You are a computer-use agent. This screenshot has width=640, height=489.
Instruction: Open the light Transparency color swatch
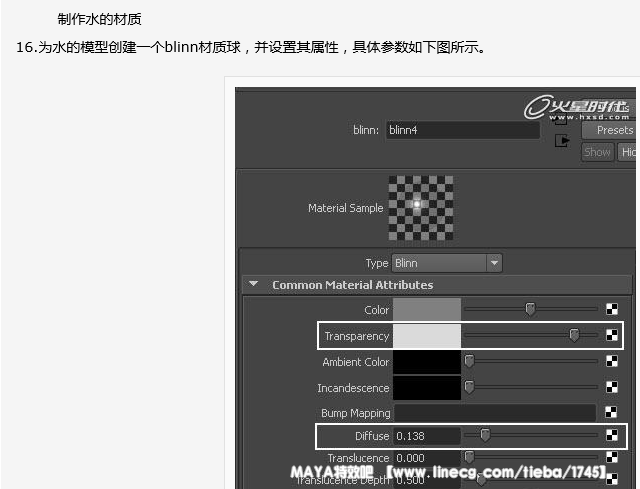[x=426, y=336]
